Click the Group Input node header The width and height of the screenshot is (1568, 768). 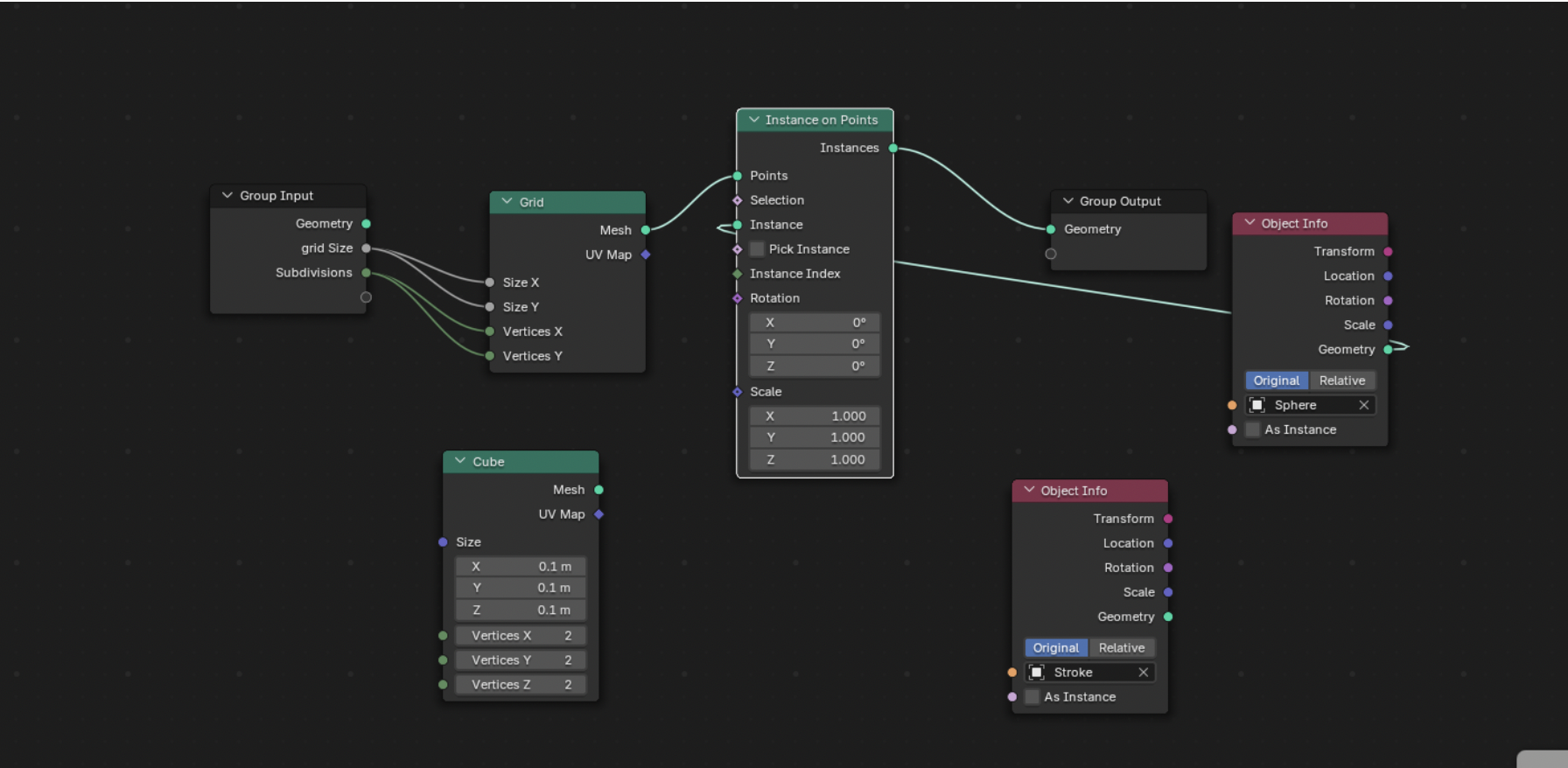click(x=288, y=196)
